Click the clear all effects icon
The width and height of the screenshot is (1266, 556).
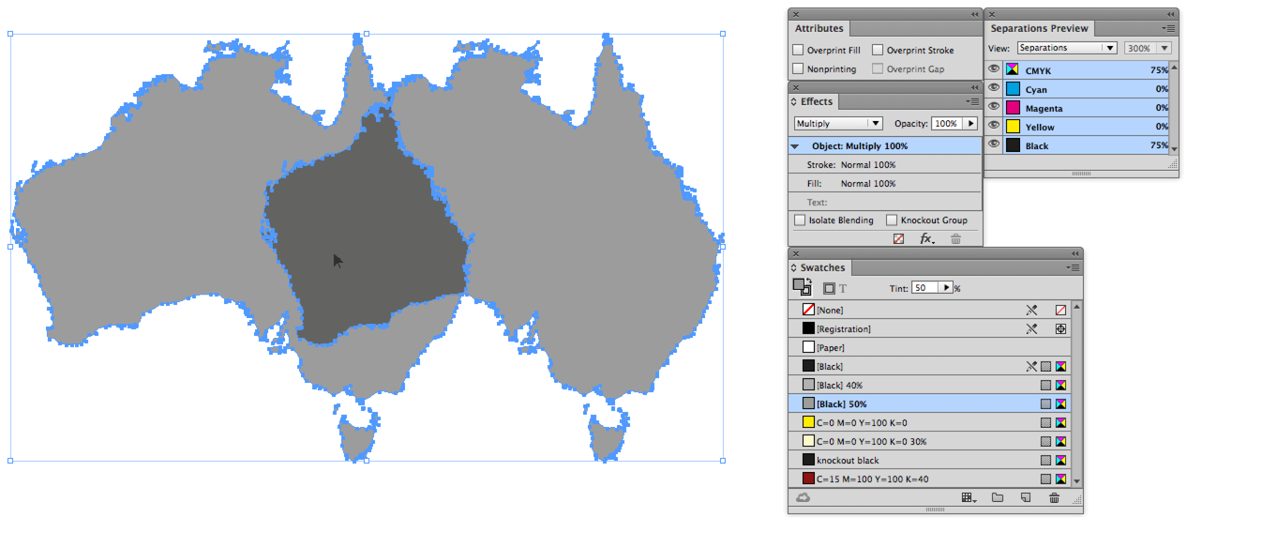click(899, 239)
